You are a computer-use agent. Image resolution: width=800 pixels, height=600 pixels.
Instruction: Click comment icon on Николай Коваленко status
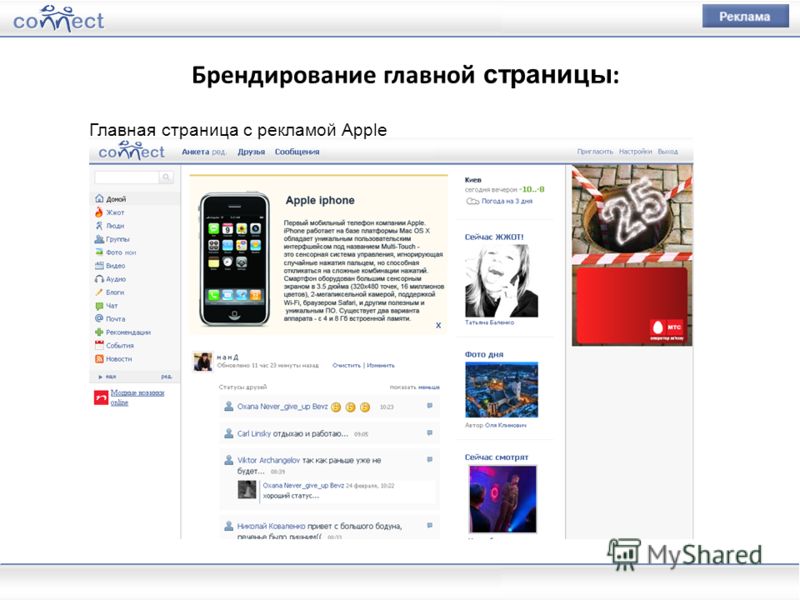(x=430, y=524)
